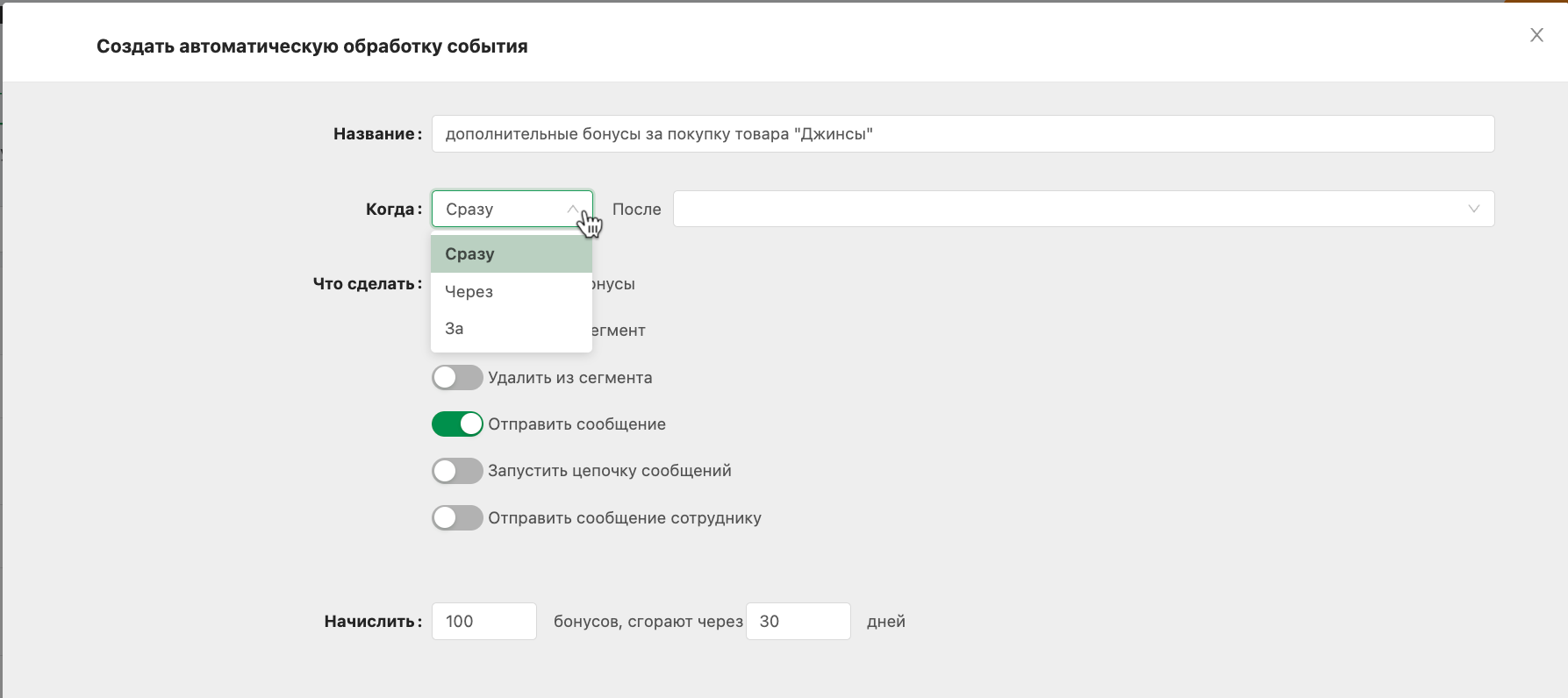
Task: Open the "После" event dropdown
Action: [x=1083, y=209]
